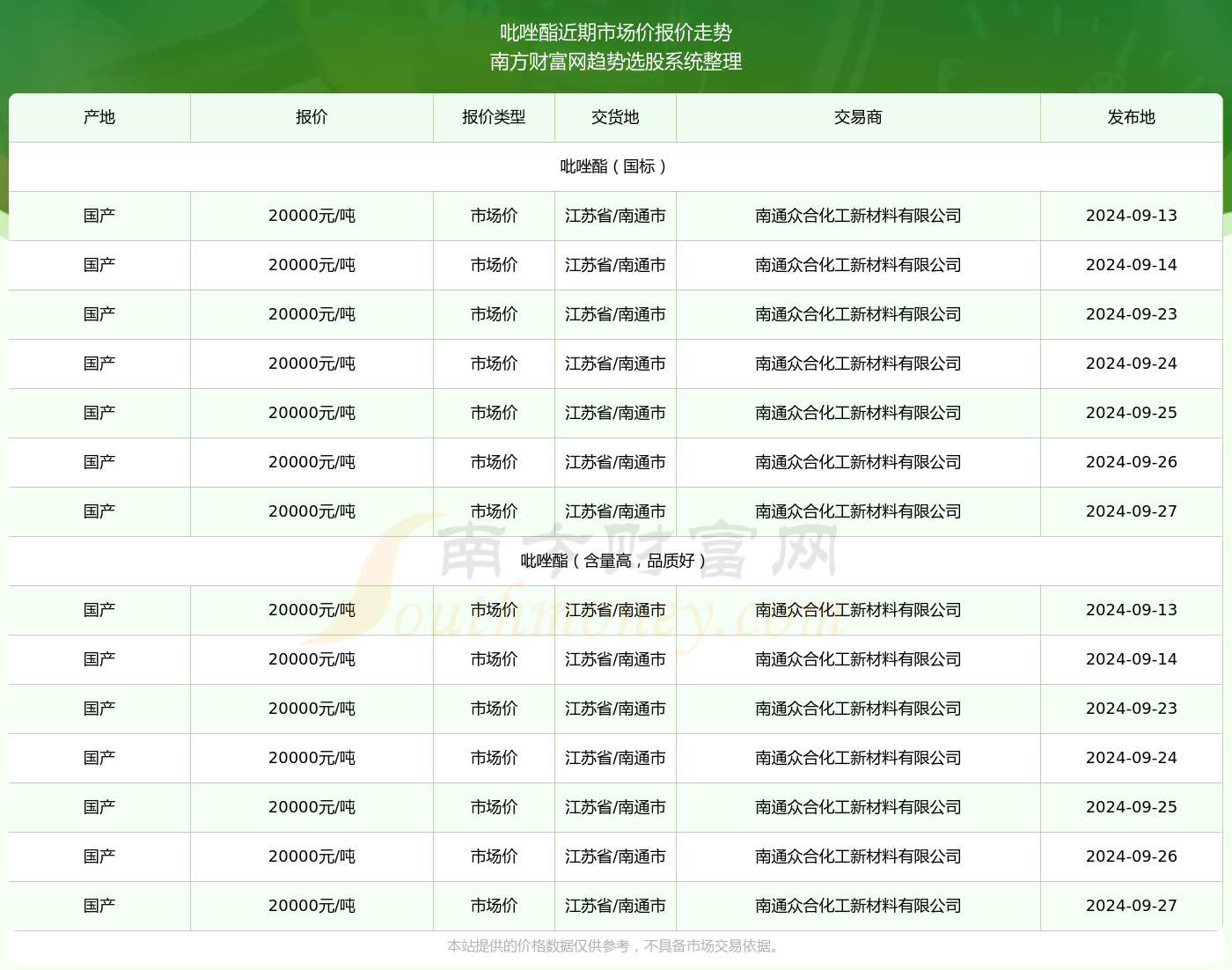The height and width of the screenshot is (970, 1232).
Task: Click the subtitle 南方财富网趋势选股系统整理
Action: coord(616,62)
